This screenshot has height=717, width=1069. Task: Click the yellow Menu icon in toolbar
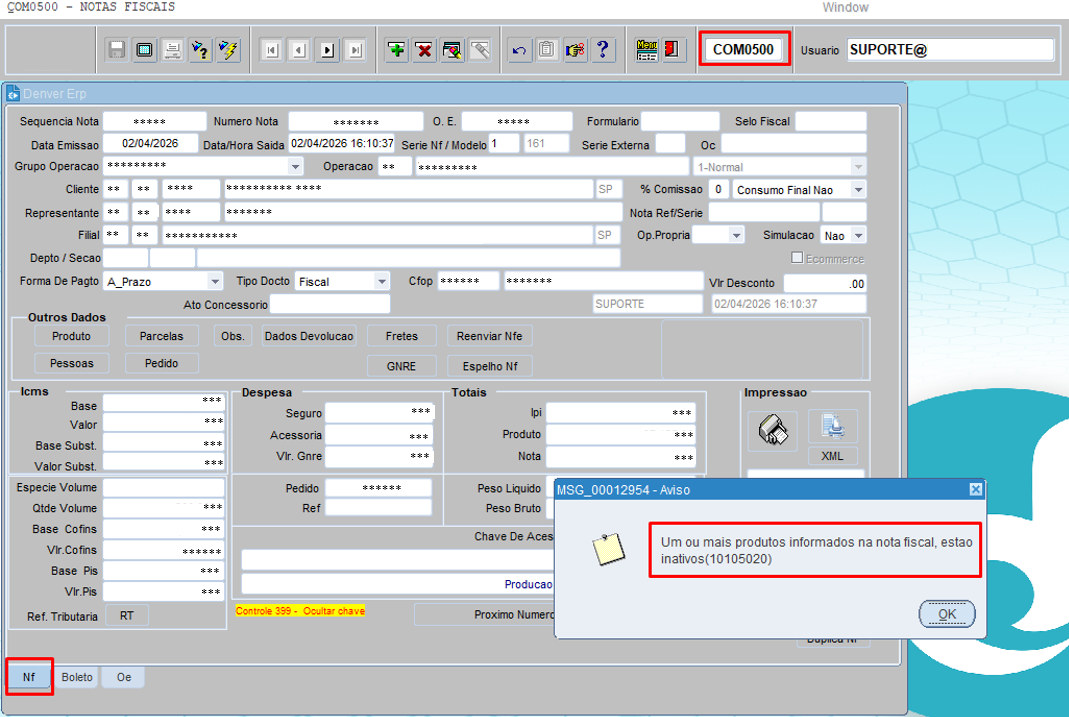(x=646, y=50)
